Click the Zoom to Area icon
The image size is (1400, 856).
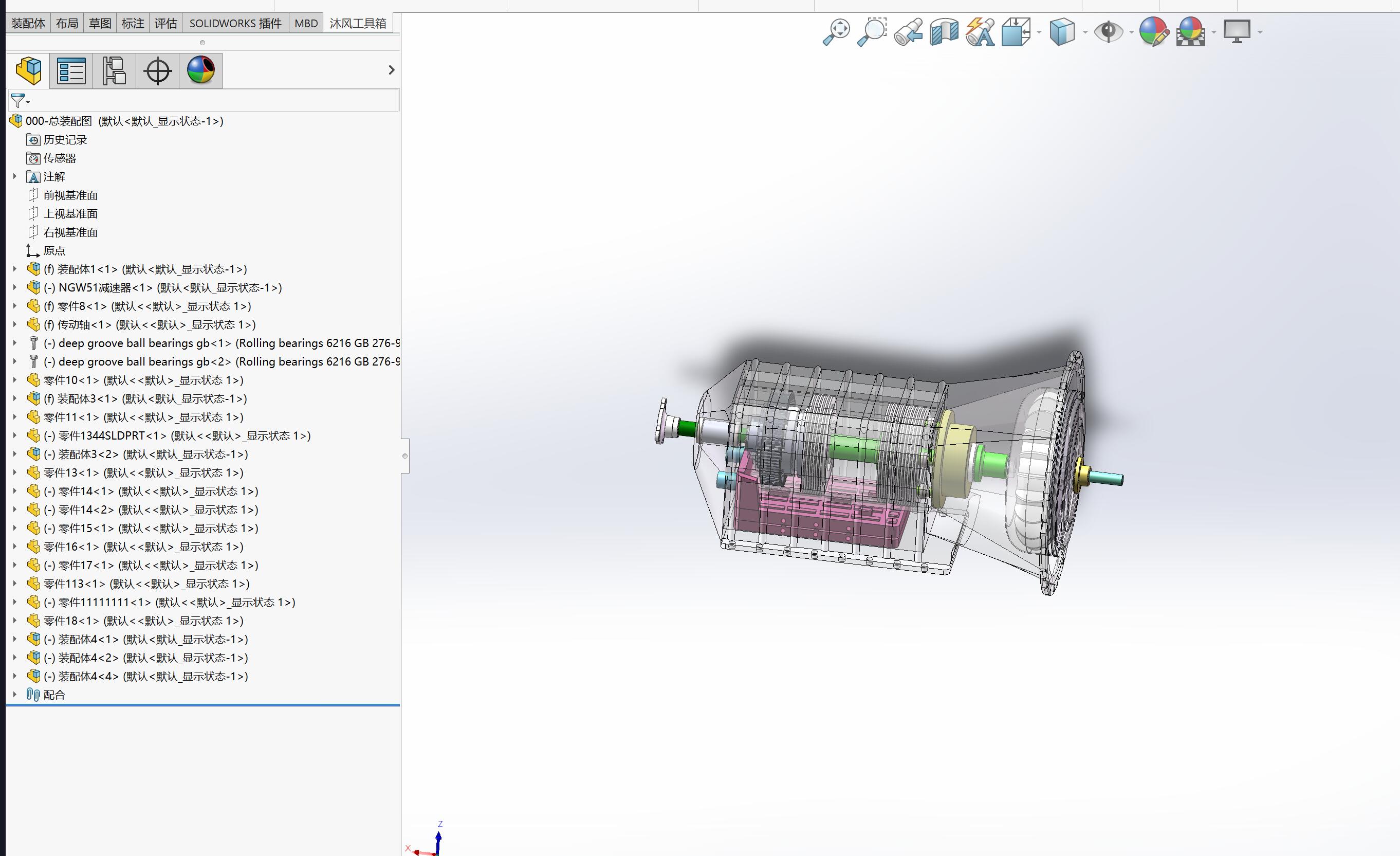point(872,32)
